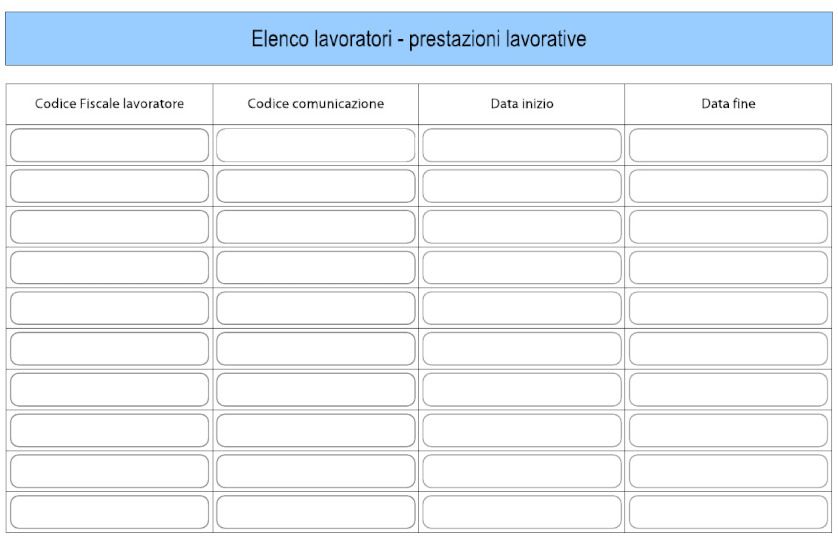Click first row Data fine field
Viewport: 838px width, 546px height.
[x=728, y=145]
